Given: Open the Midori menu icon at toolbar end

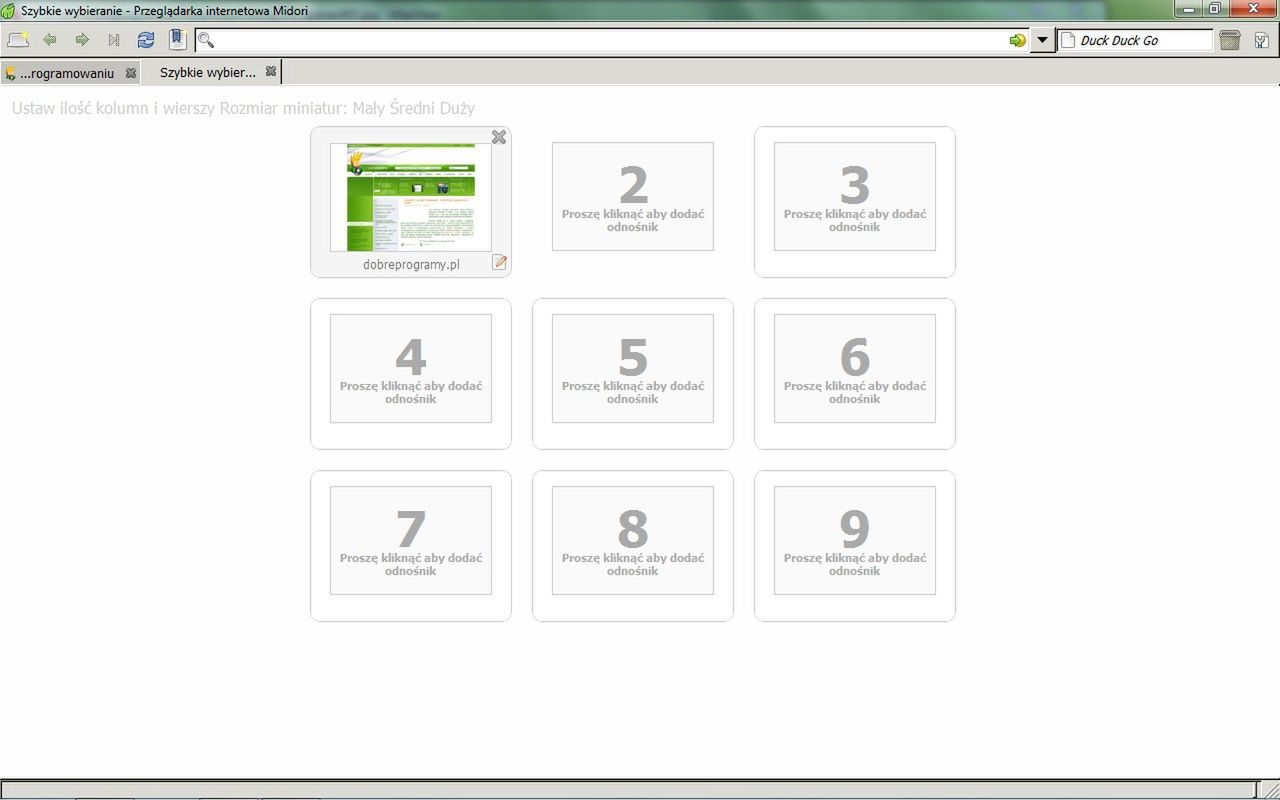Looking at the screenshot, I should tap(1262, 40).
